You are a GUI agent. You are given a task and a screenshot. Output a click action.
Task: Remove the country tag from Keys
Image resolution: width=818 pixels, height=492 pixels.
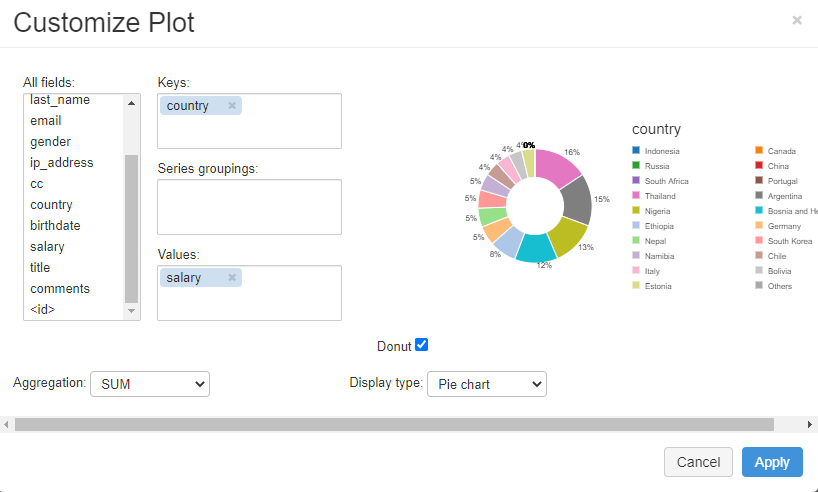232,106
